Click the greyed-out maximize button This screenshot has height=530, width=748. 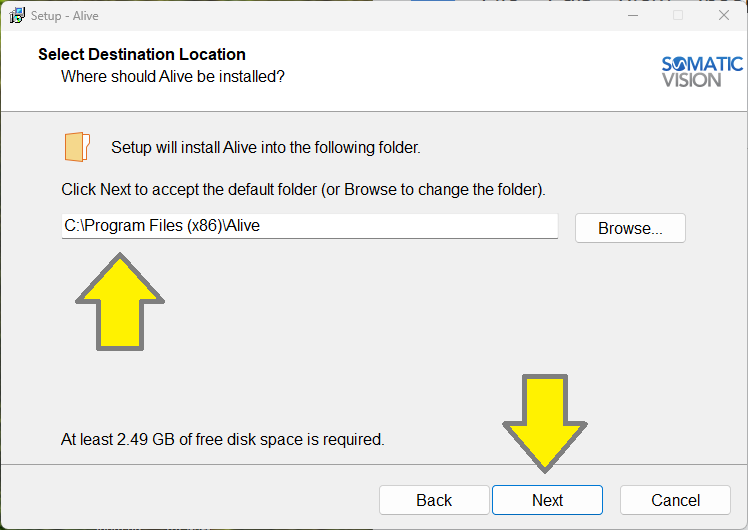pyautogui.click(x=678, y=16)
